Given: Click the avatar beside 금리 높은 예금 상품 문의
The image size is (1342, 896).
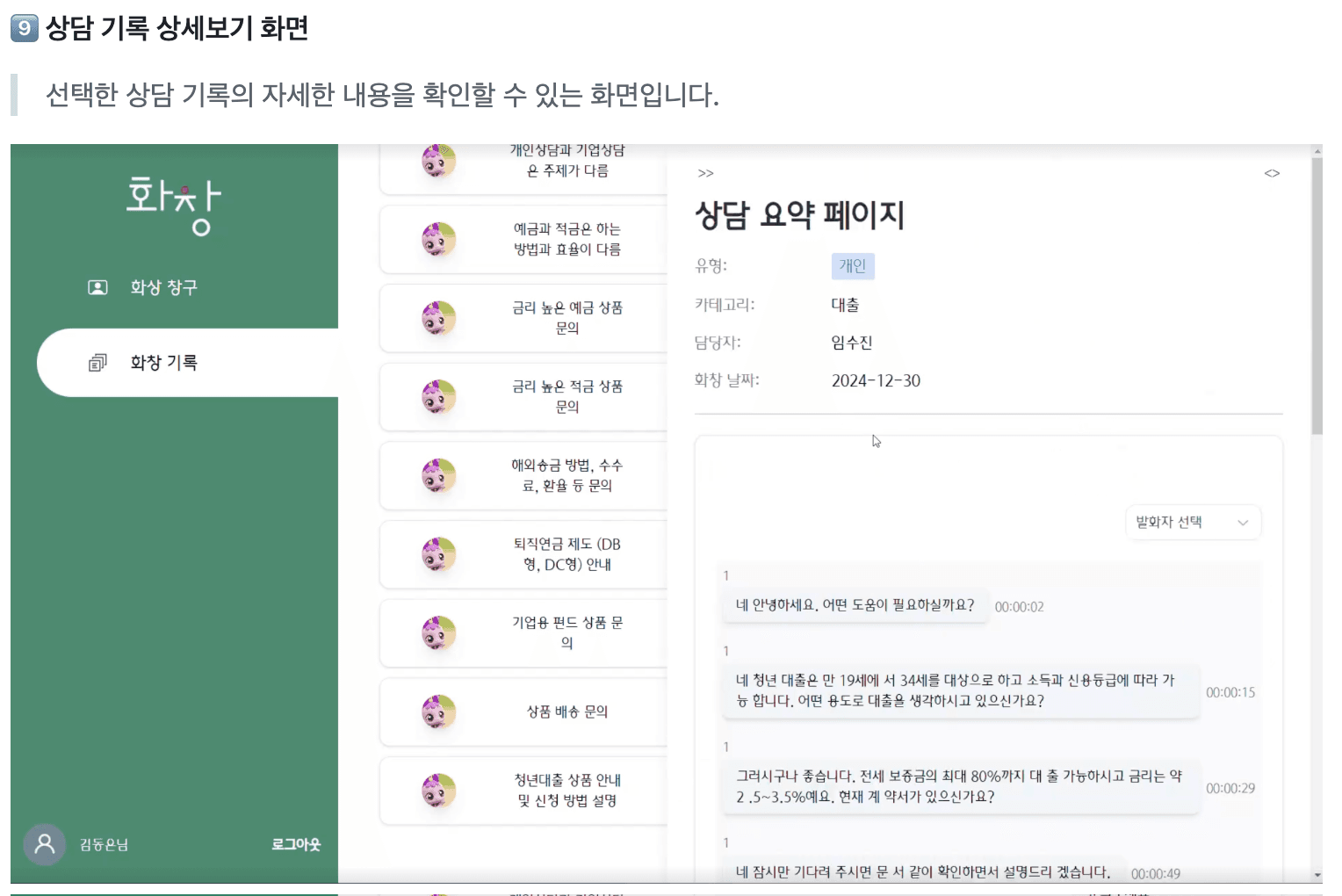Looking at the screenshot, I should pos(440,318).
